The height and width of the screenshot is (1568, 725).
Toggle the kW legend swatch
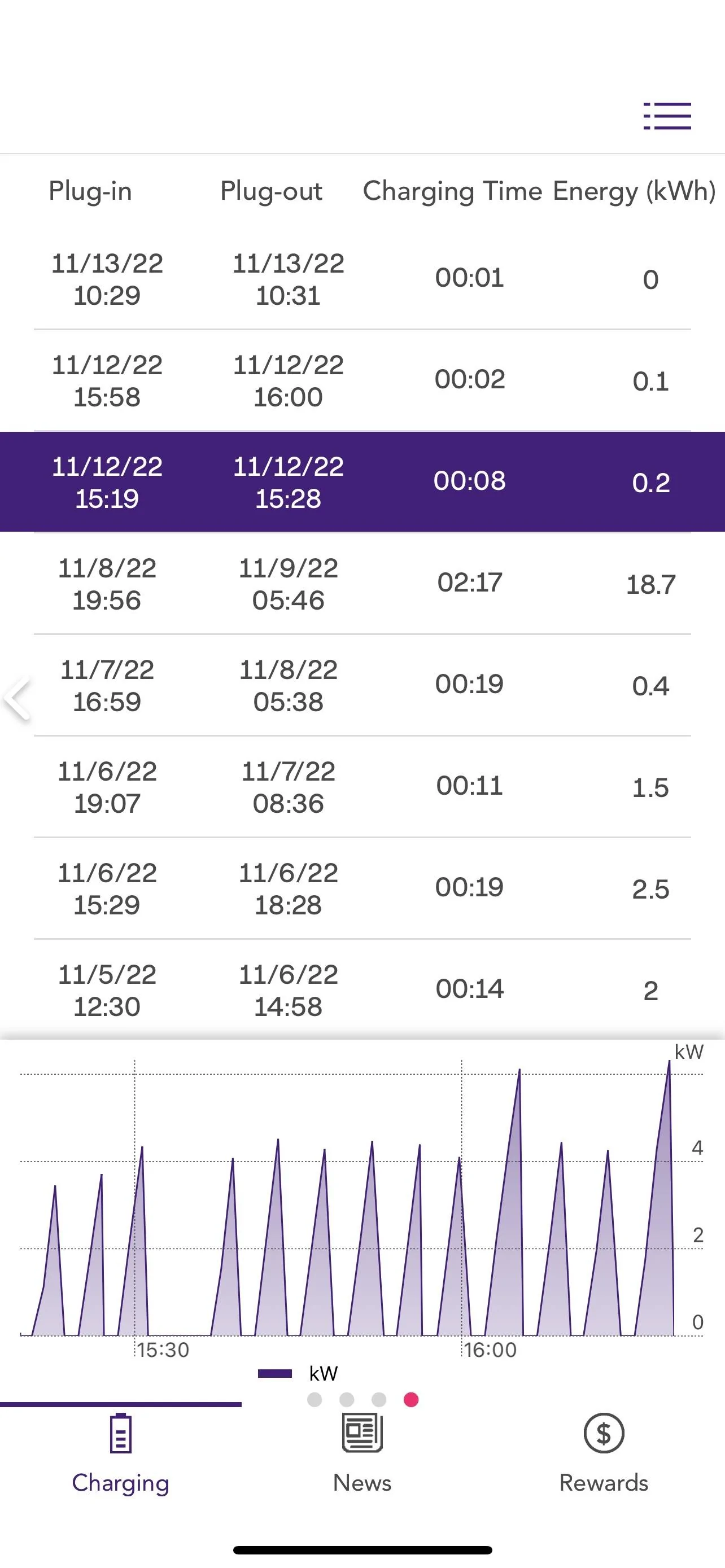274,1373
